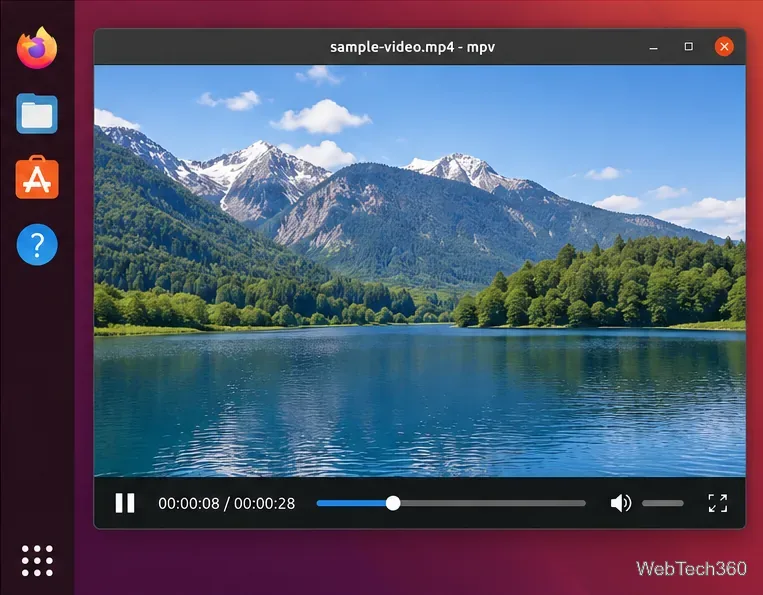This screenshot has width=763, height=595.
Task: Open Firefox from the dock
Action: 37,48
